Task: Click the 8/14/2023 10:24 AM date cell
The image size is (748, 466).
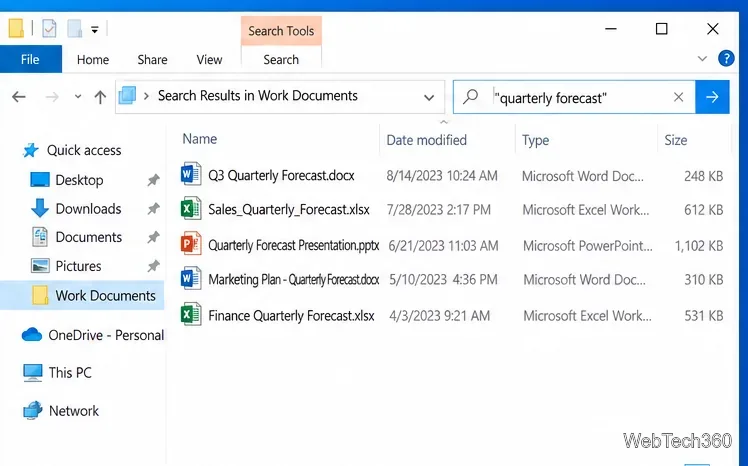Action: pos(442,176)
